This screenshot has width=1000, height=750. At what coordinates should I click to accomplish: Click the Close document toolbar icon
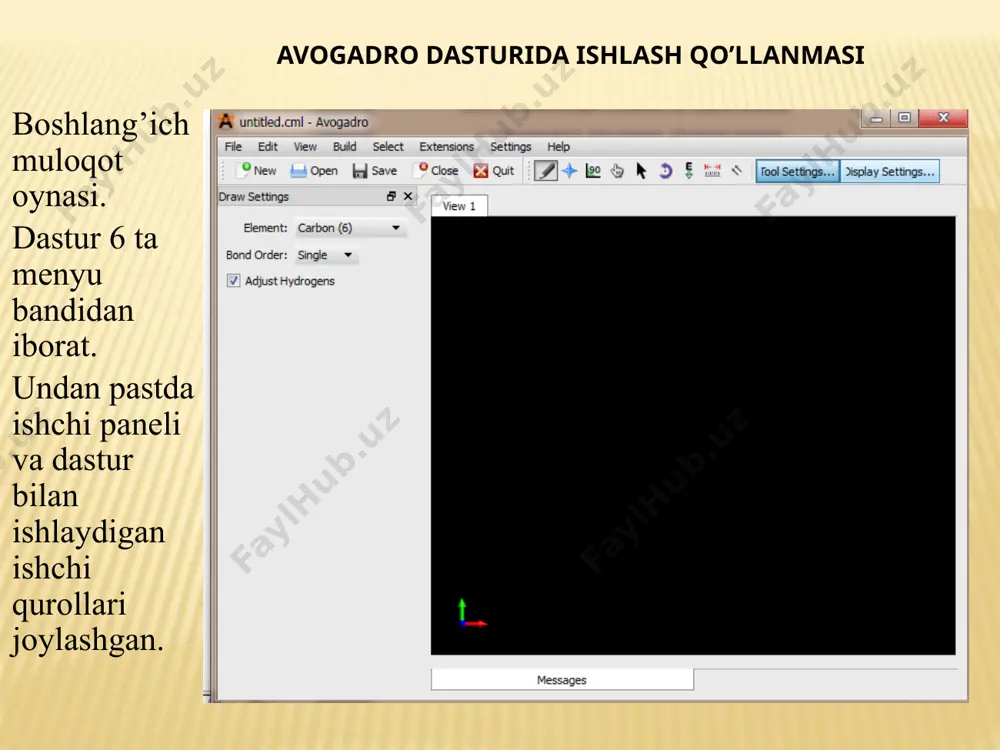[x=421, y=170]
